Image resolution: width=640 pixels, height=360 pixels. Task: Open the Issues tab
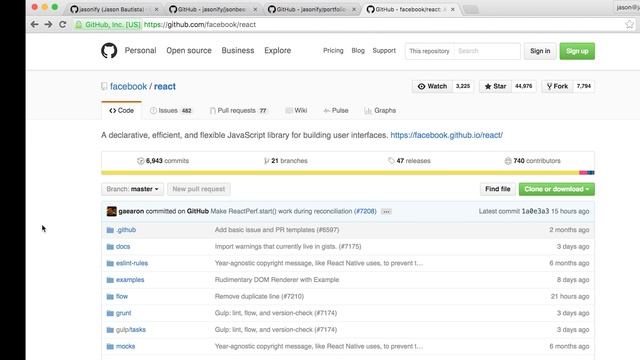tap(171, 111)
